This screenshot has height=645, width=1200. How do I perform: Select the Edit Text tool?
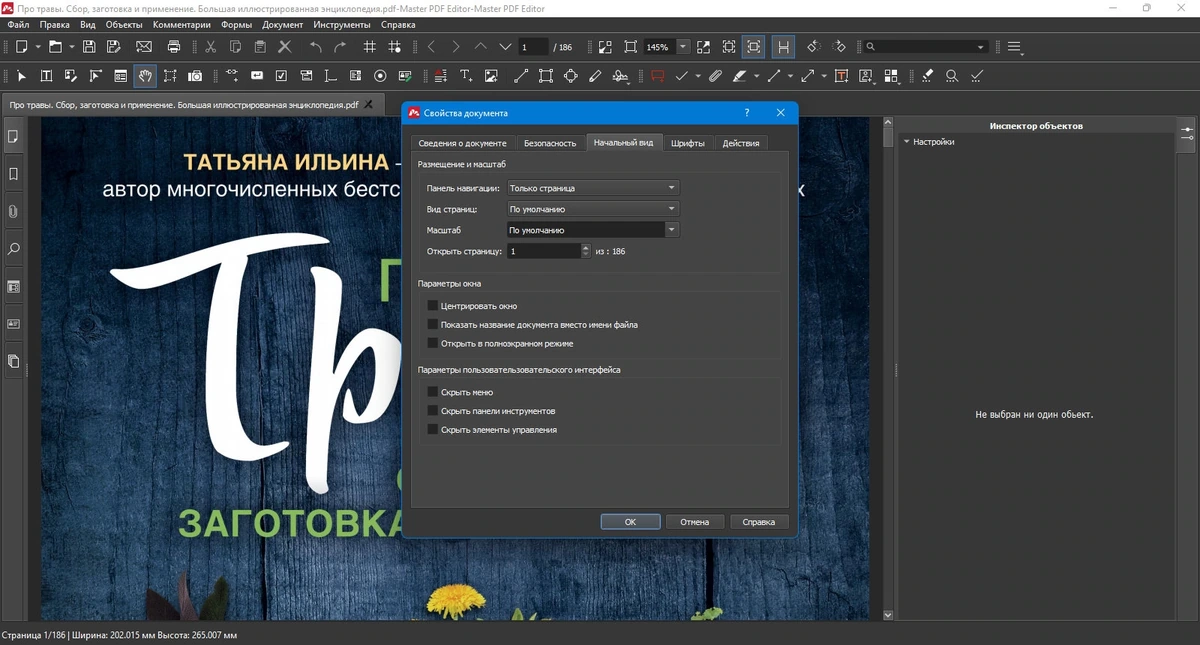pyautogui.click(x=46, y=75)
